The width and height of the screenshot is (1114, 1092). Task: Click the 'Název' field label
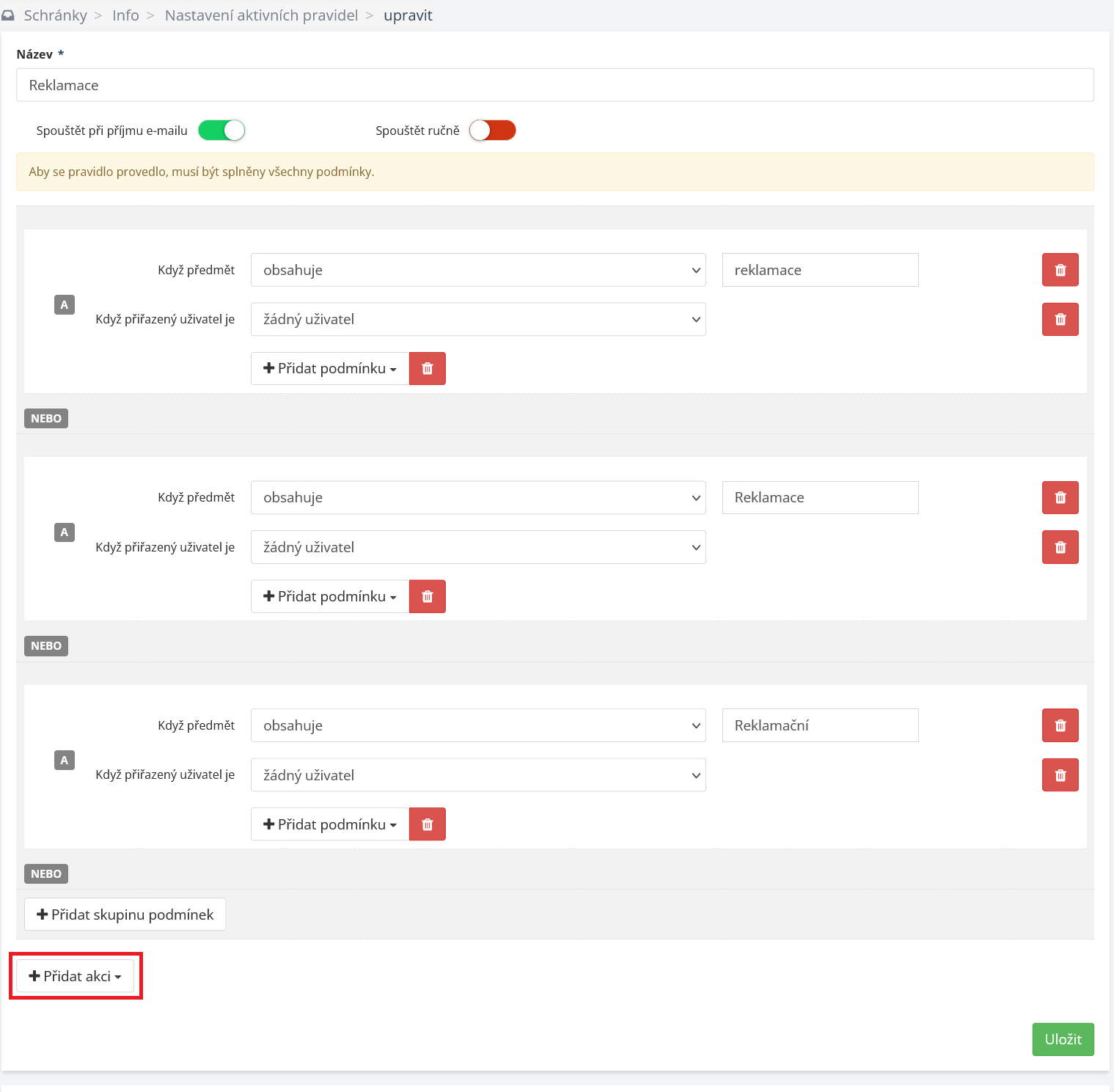34,54
